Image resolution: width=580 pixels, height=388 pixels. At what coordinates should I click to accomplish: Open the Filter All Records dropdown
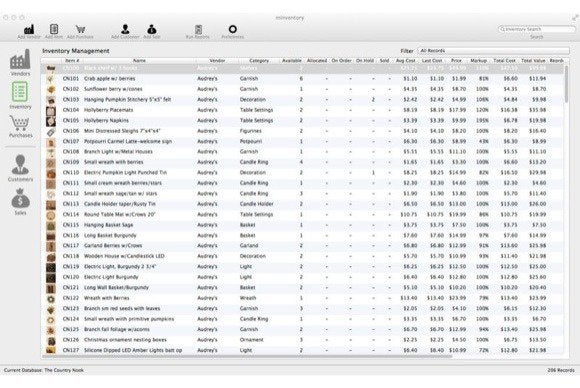point(493,51)
